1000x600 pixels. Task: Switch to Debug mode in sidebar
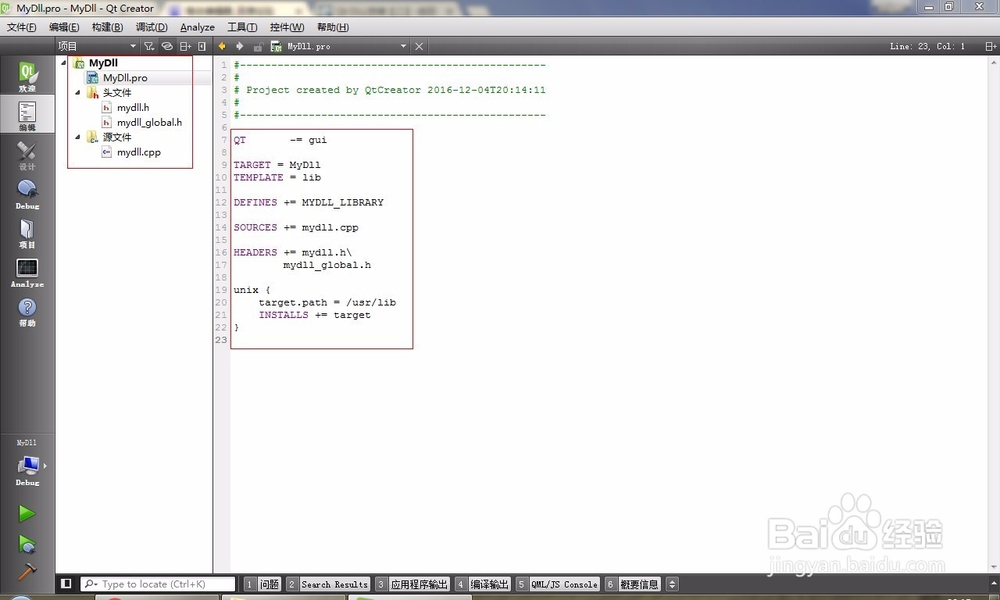pos(27,194)
